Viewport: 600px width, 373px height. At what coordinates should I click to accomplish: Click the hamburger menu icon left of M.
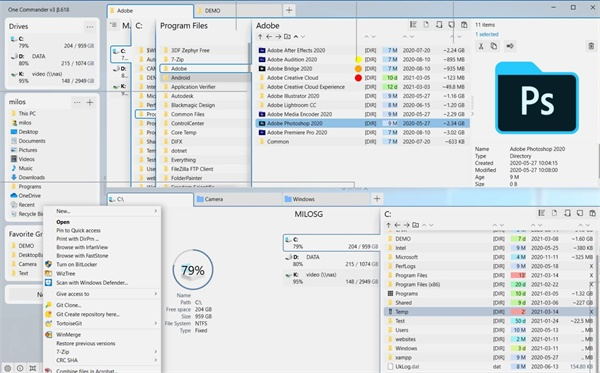coord(113,25)
